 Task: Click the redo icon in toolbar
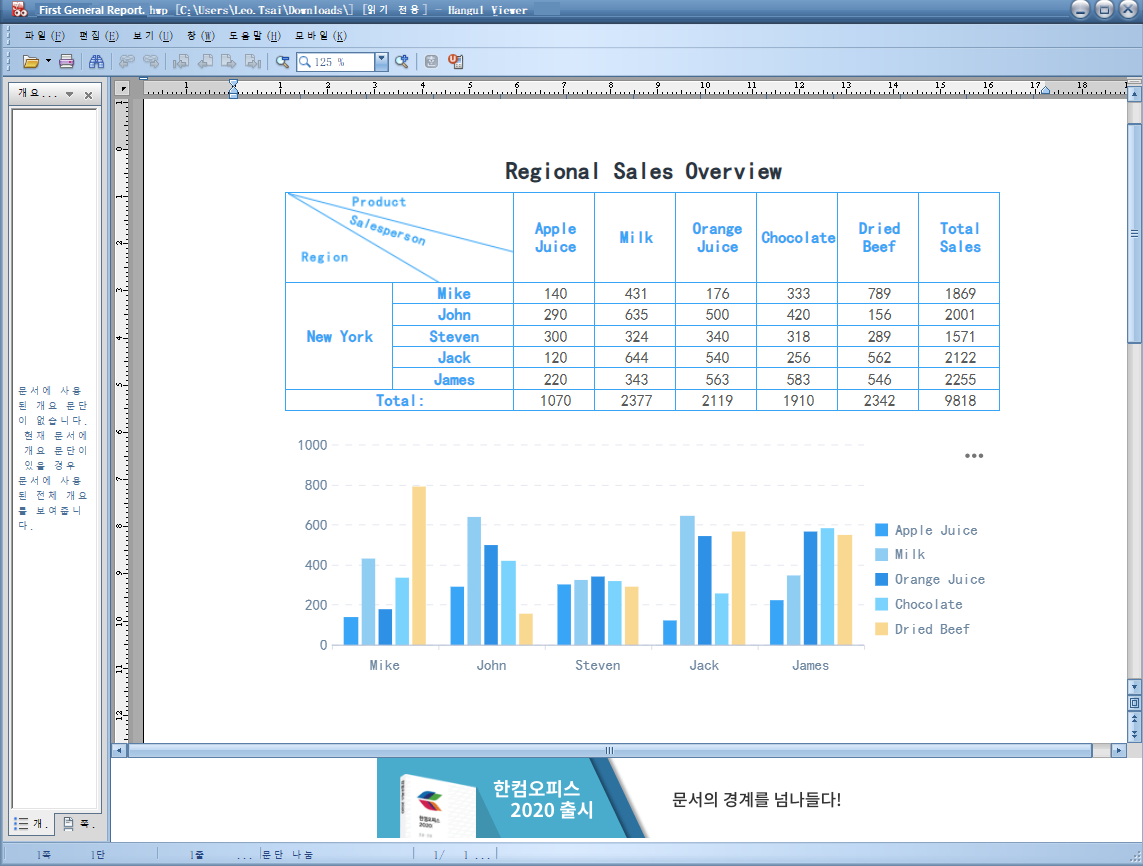[x=151, y=62]
